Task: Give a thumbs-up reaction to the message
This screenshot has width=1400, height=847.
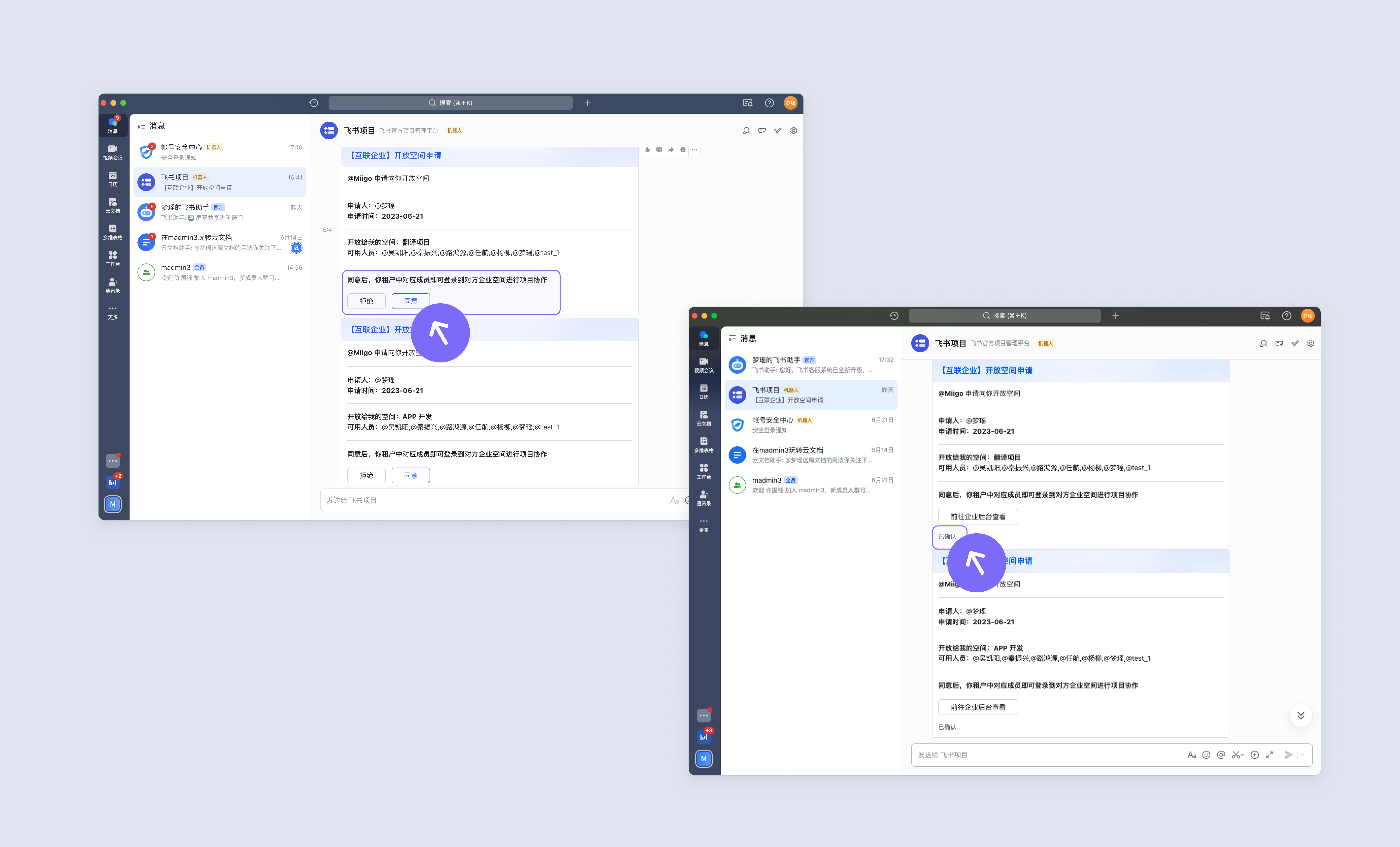Action: 647,150
